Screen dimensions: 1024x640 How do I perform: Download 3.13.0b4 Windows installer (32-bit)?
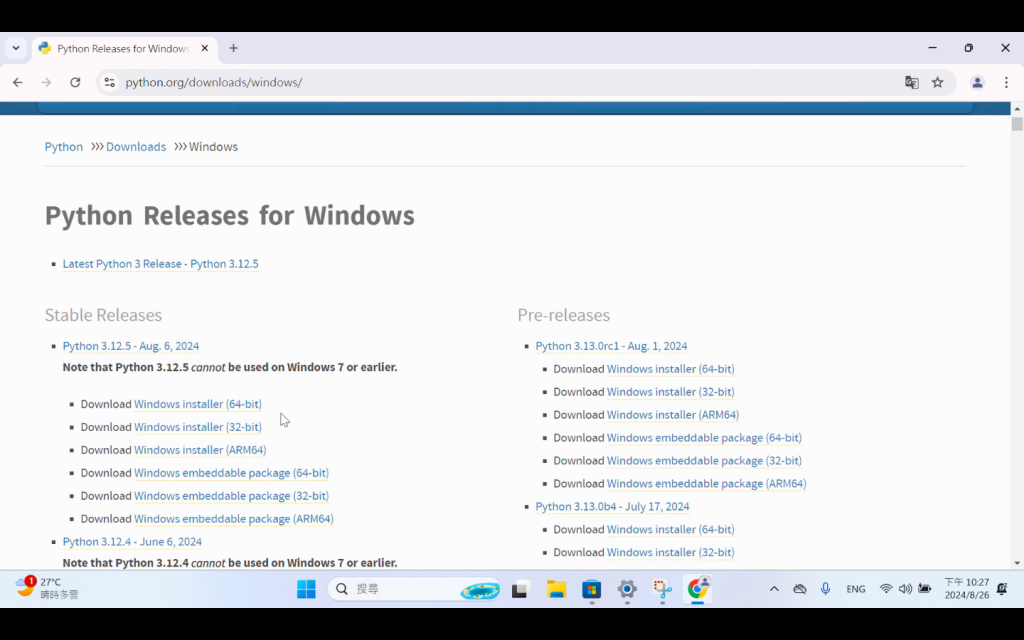tap(671, 552)
